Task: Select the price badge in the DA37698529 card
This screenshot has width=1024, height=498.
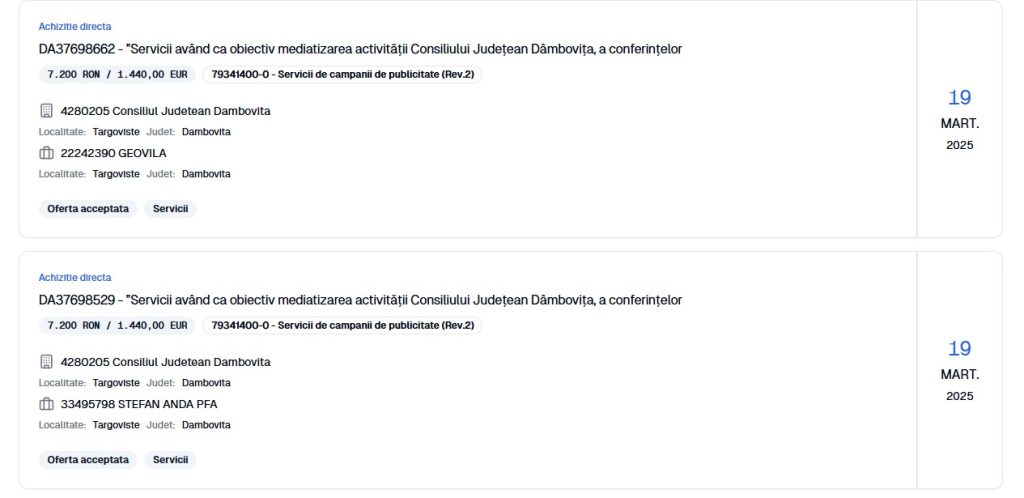Action: pos(117,325)
